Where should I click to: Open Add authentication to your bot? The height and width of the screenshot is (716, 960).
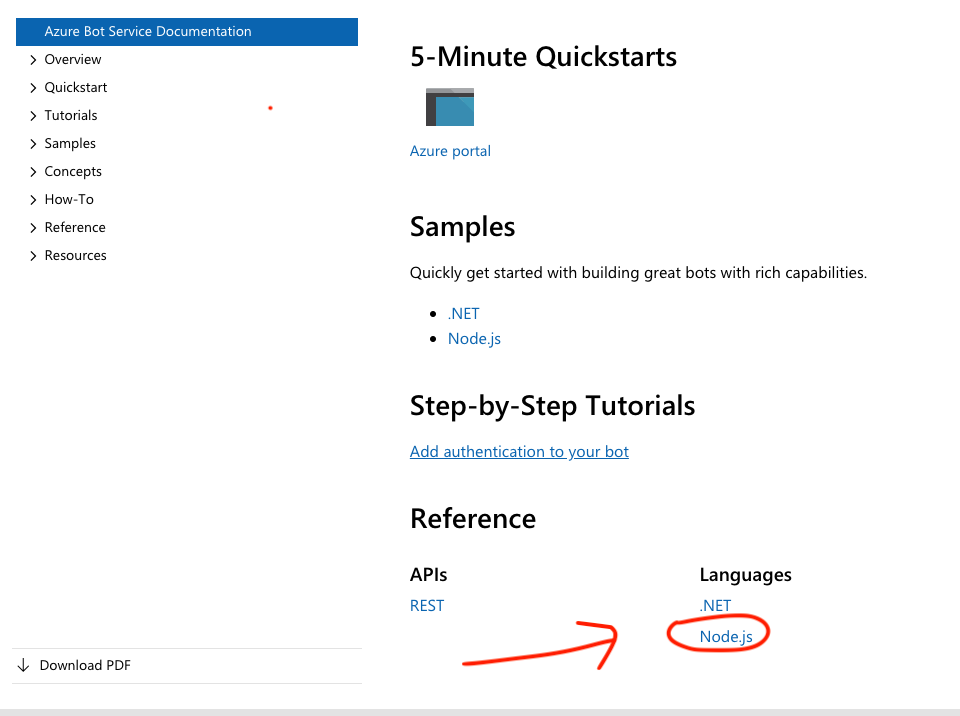519,452
